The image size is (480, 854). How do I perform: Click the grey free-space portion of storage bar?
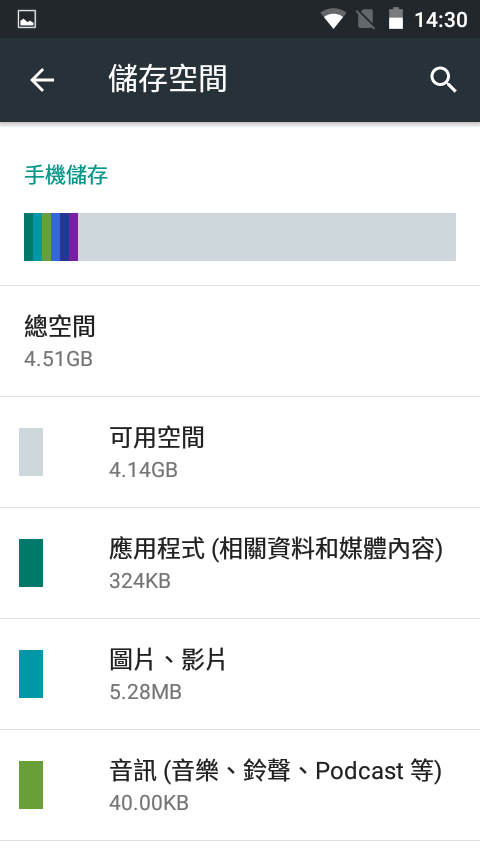pyautogui.click(x=267, y=237)
